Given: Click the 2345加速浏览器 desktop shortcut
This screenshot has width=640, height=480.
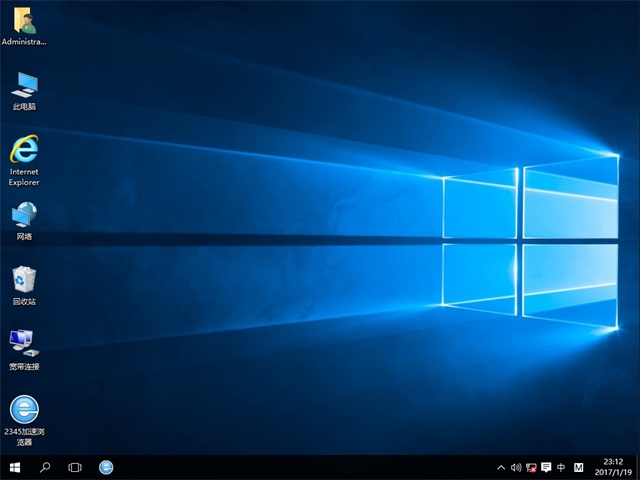Looking at the screenshot, I should [x=24, y=409].
